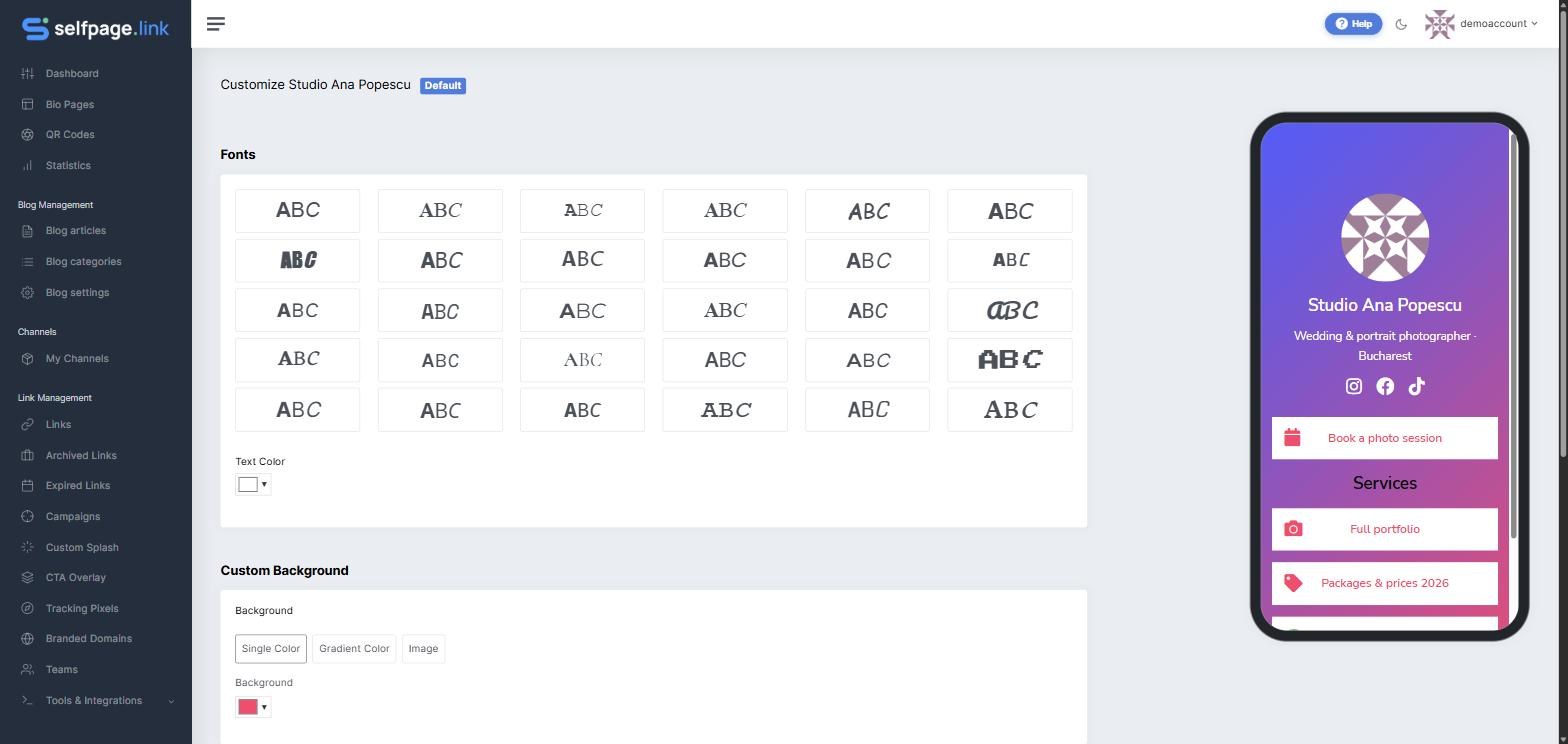Click the My Channels cube icon
Image resolution: width=1568 pixels, height=744 pixels.
coord(27,359)
